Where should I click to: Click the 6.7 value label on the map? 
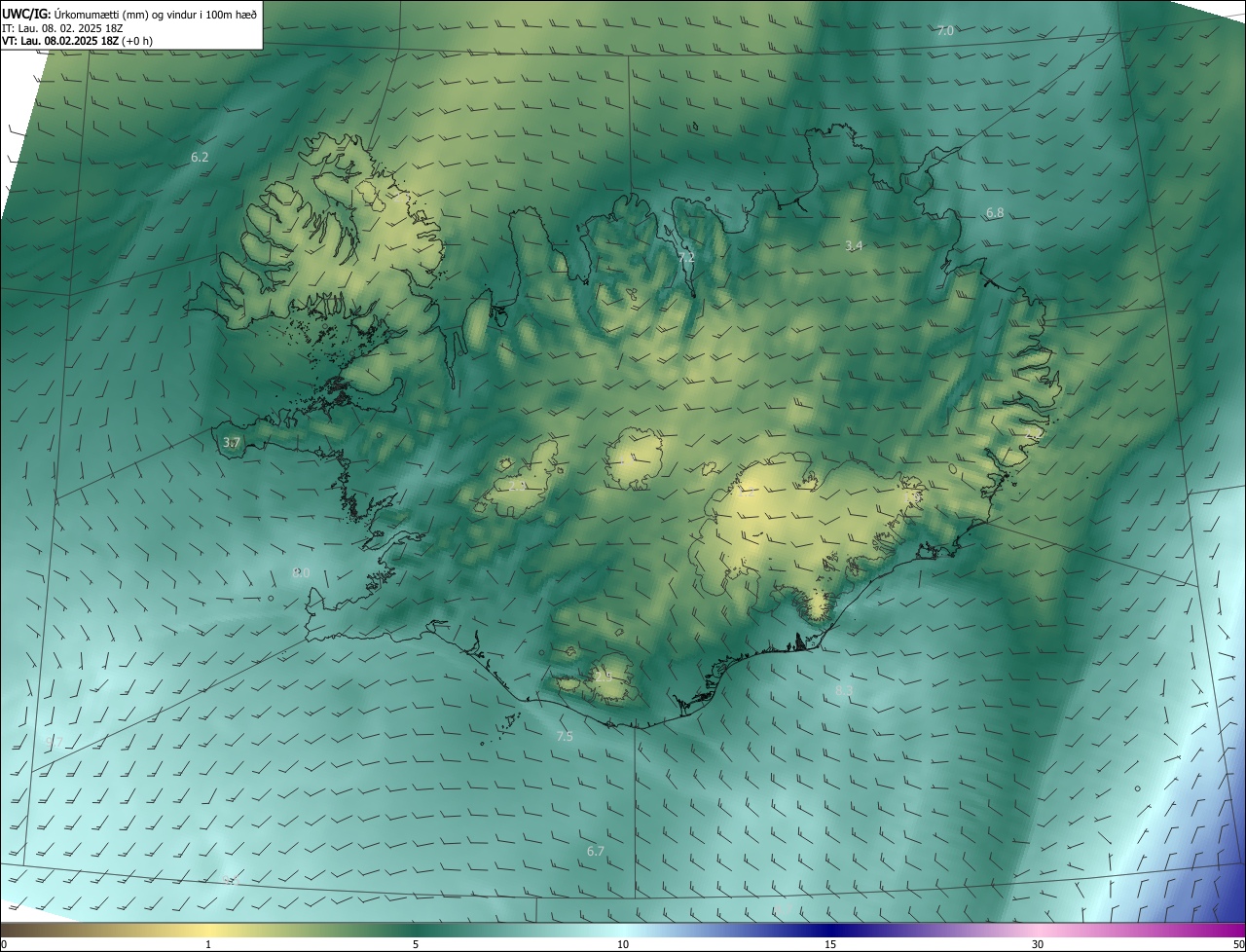(x=596, y=851)
